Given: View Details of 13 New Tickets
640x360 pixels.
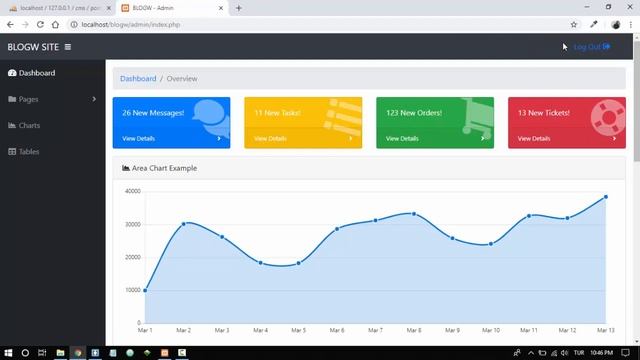Looking at the screenshot, I should 534,138.
